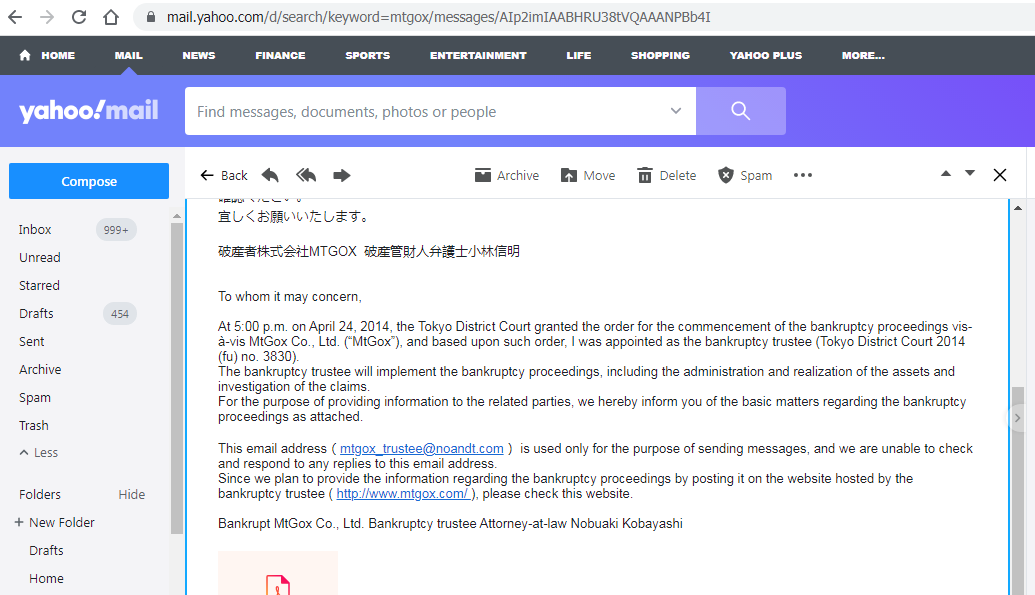Click the message pane scrollbar thumb
The image size is (1035, 595).
(1018, 490)
